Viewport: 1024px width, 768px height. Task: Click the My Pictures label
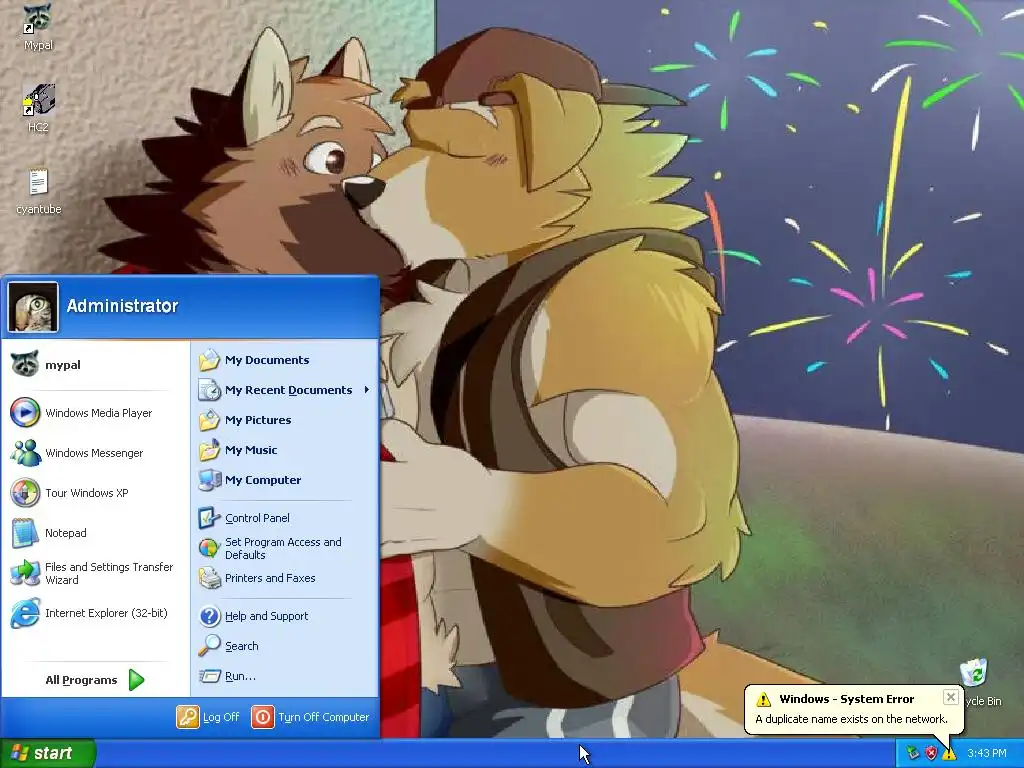click(258, 420)
